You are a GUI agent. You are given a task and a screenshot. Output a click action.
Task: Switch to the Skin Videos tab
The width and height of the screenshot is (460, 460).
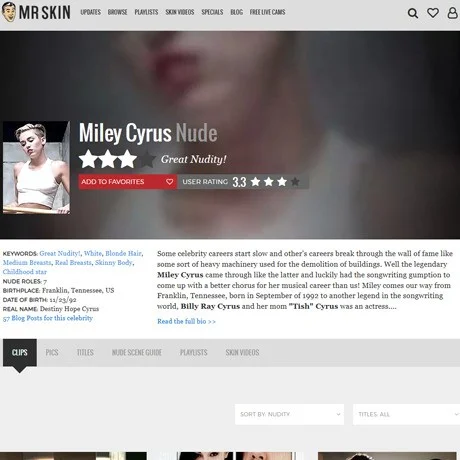tap(242, 353)
